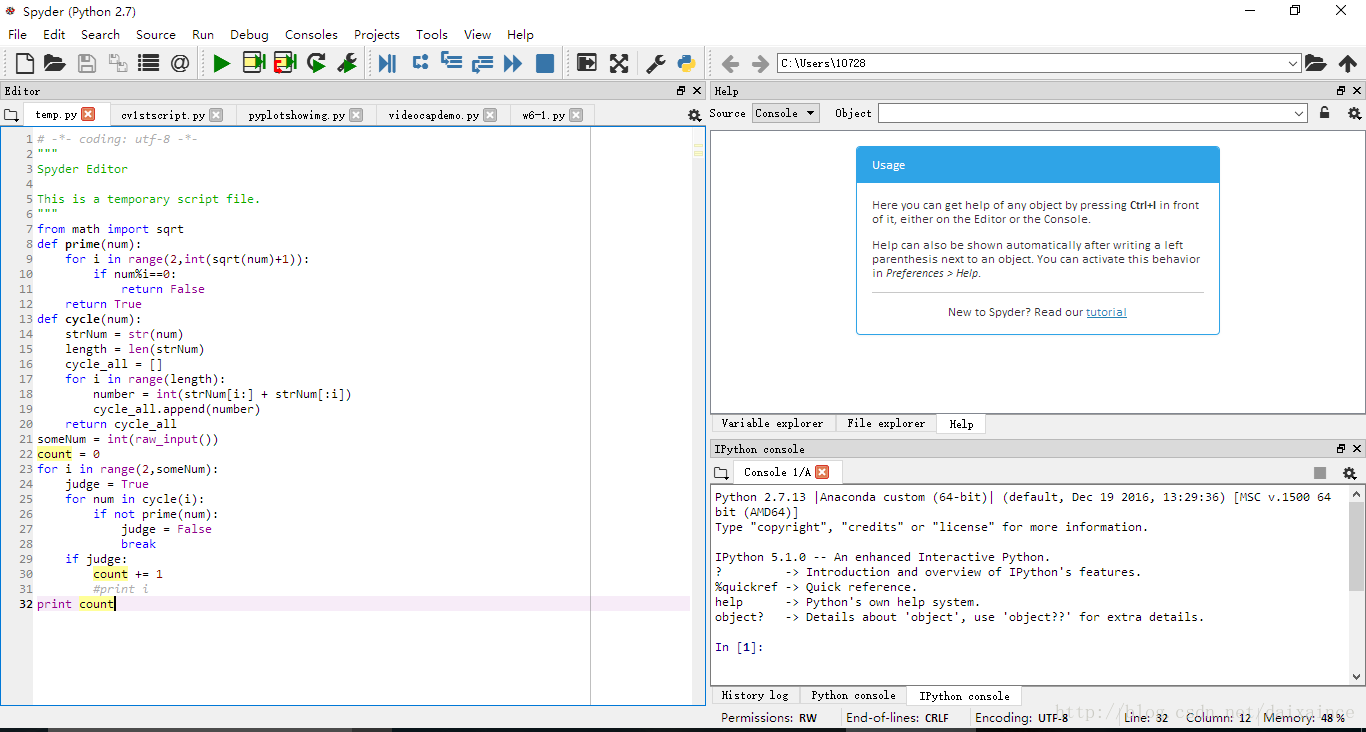Click the @ symbol finder icon
1366x732 pixels.
coord(180,63)
